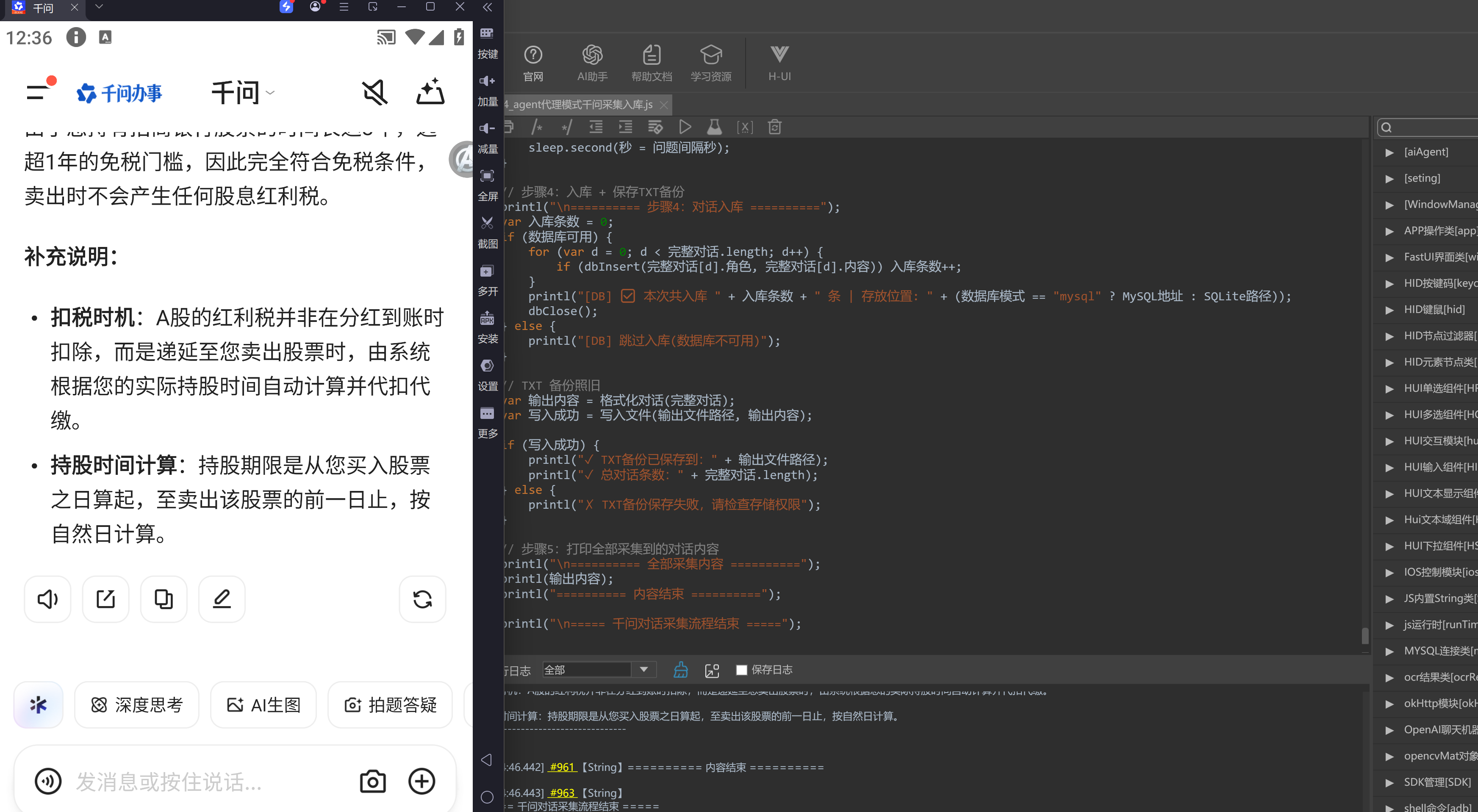Click the search field above the tree
Viewport: 1478px width, 812px height.
[x=1428, y=127]
